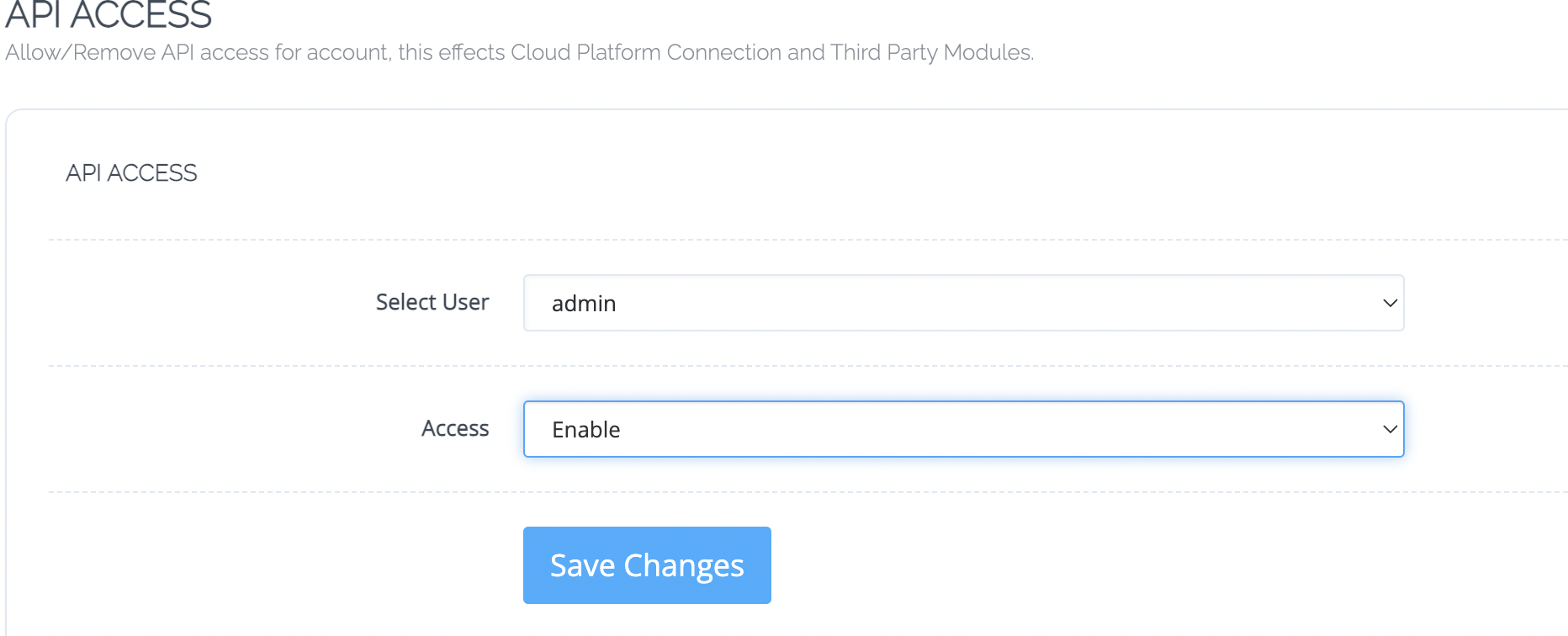Click the 'Enable' value text in Access selector
Viewport: 1568px width, 636px height.
(x=586, y=429)
